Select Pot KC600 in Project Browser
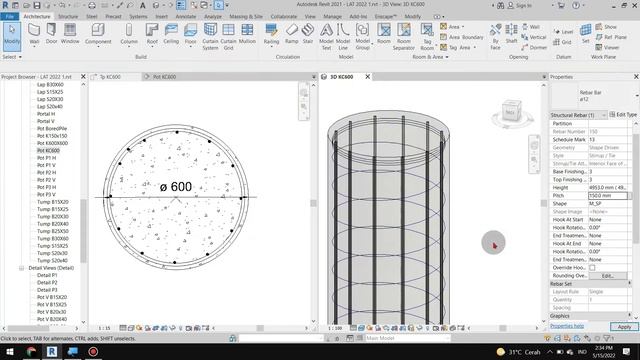 [x=48, y=151]
